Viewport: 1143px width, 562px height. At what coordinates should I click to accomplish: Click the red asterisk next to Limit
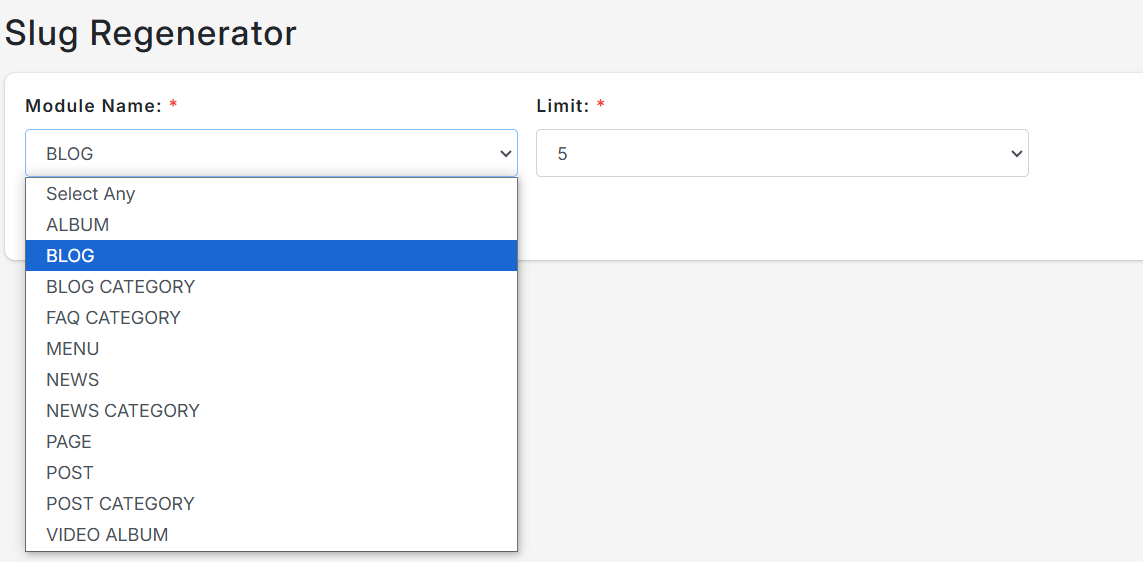pos(601,104)
